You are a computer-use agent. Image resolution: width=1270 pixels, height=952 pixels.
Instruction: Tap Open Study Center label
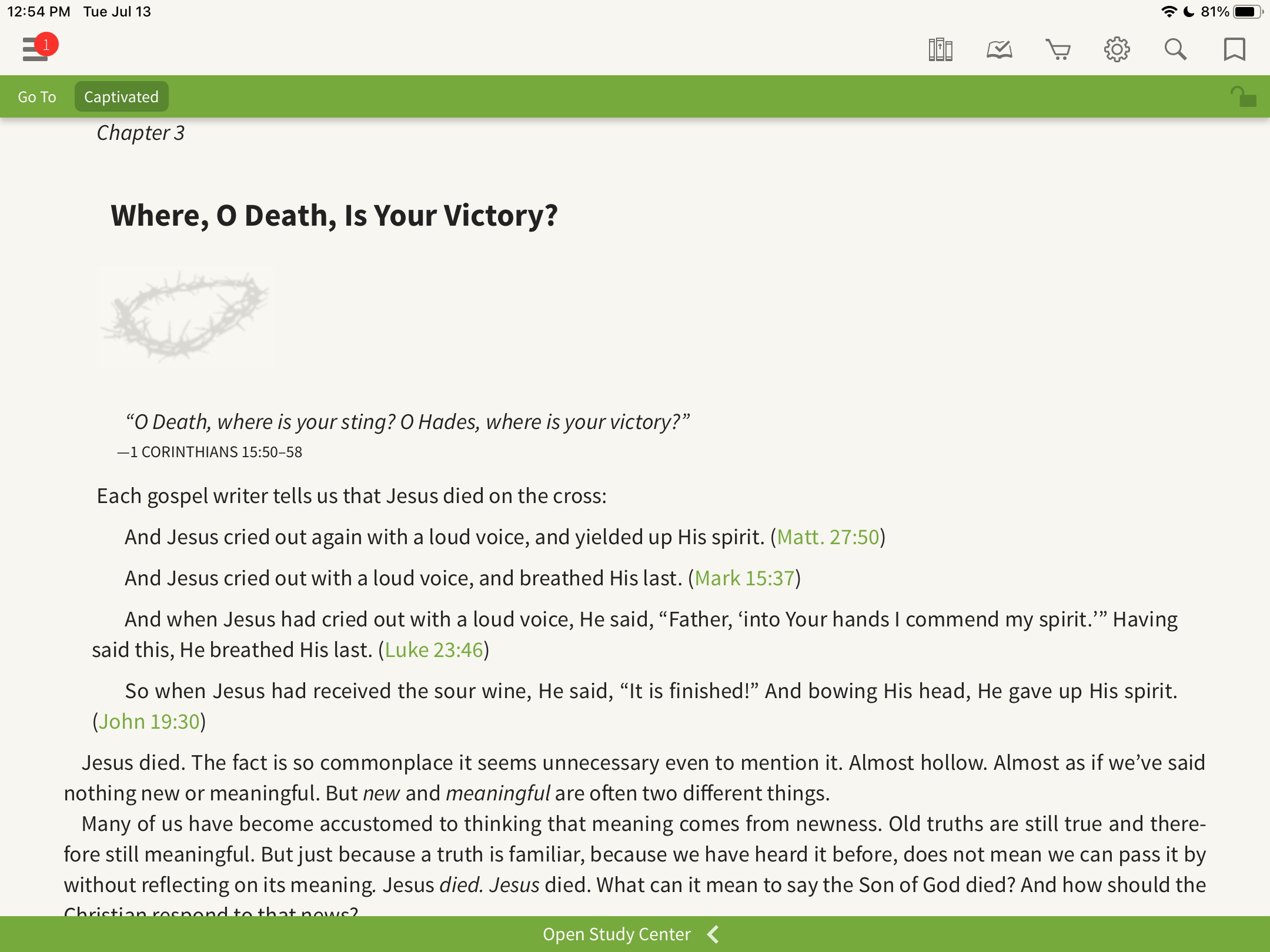616,934
